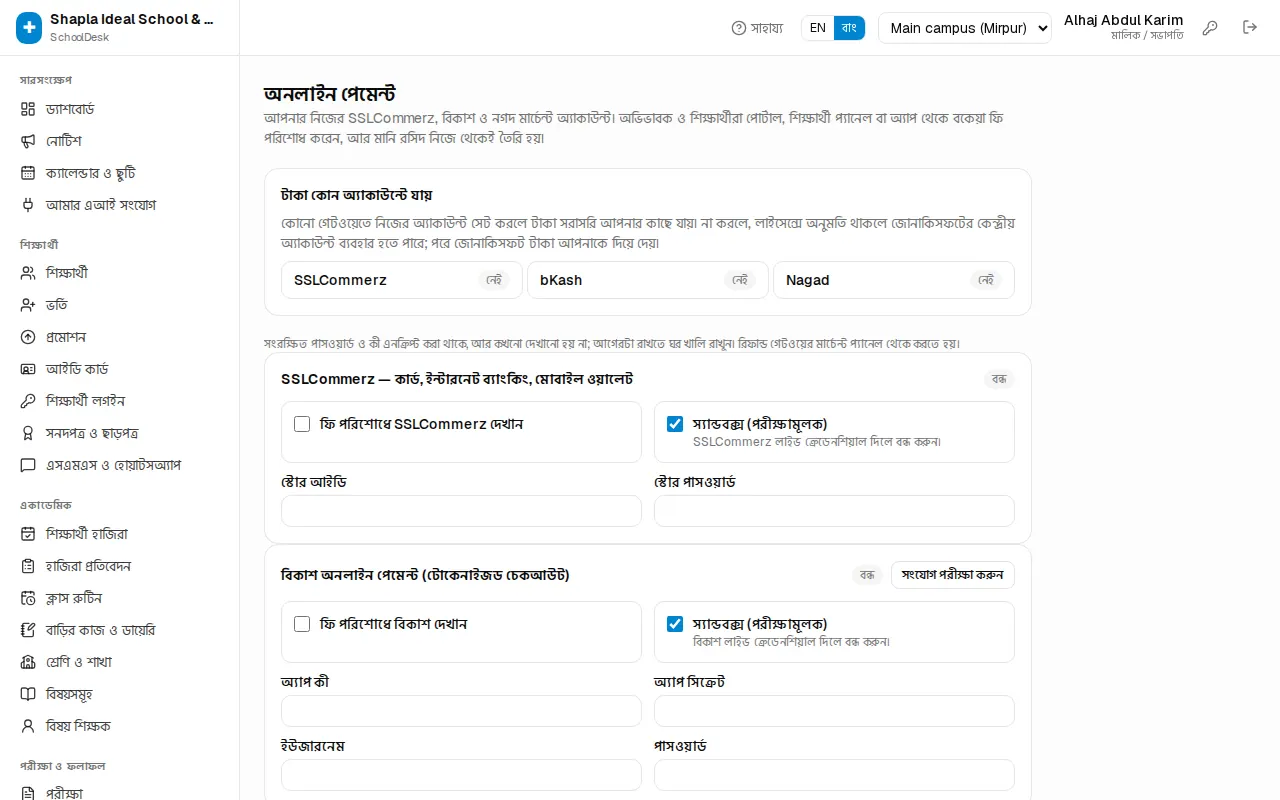Image resolution: width=1280 pixels, height=800 pixels.
Task: Click the বিকাশ ইউজারনেম input field
Action: click(x=461, y=775)
